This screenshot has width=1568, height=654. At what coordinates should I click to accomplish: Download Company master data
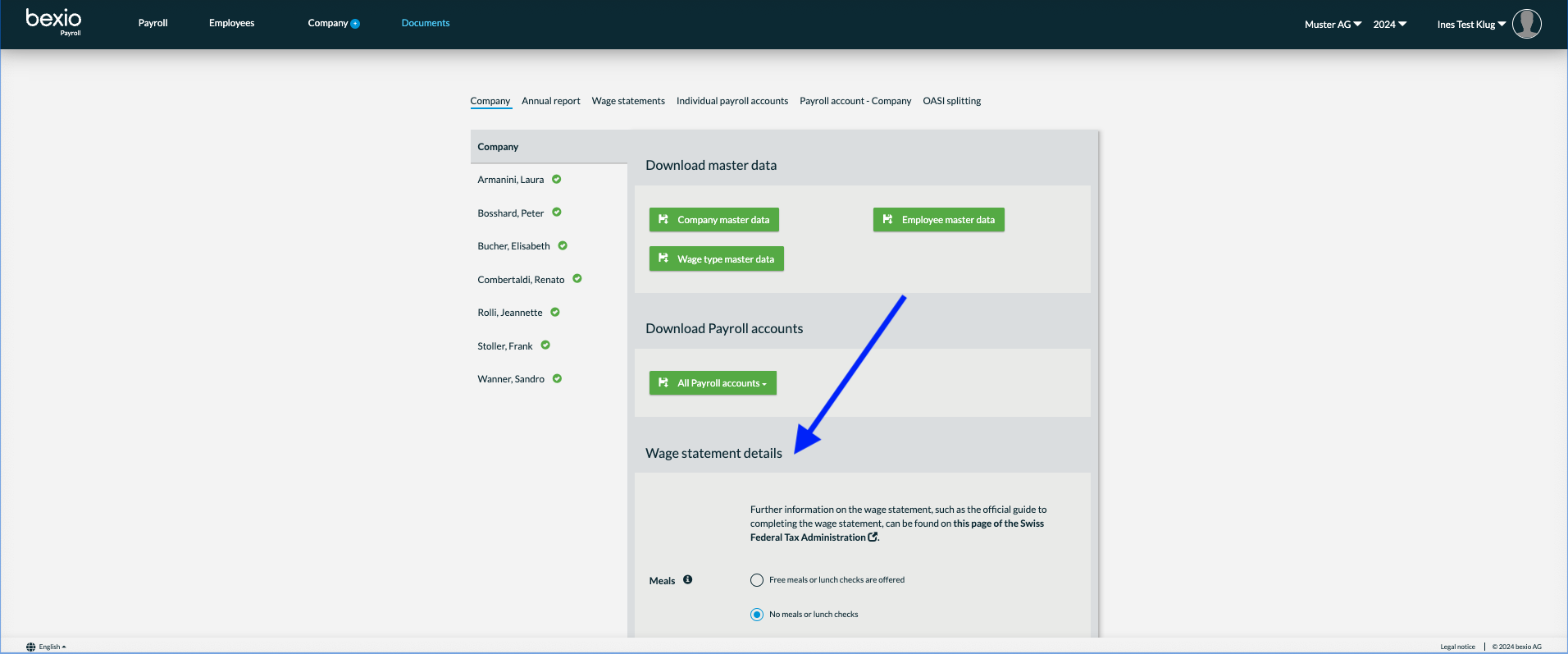tap(714, 220)
